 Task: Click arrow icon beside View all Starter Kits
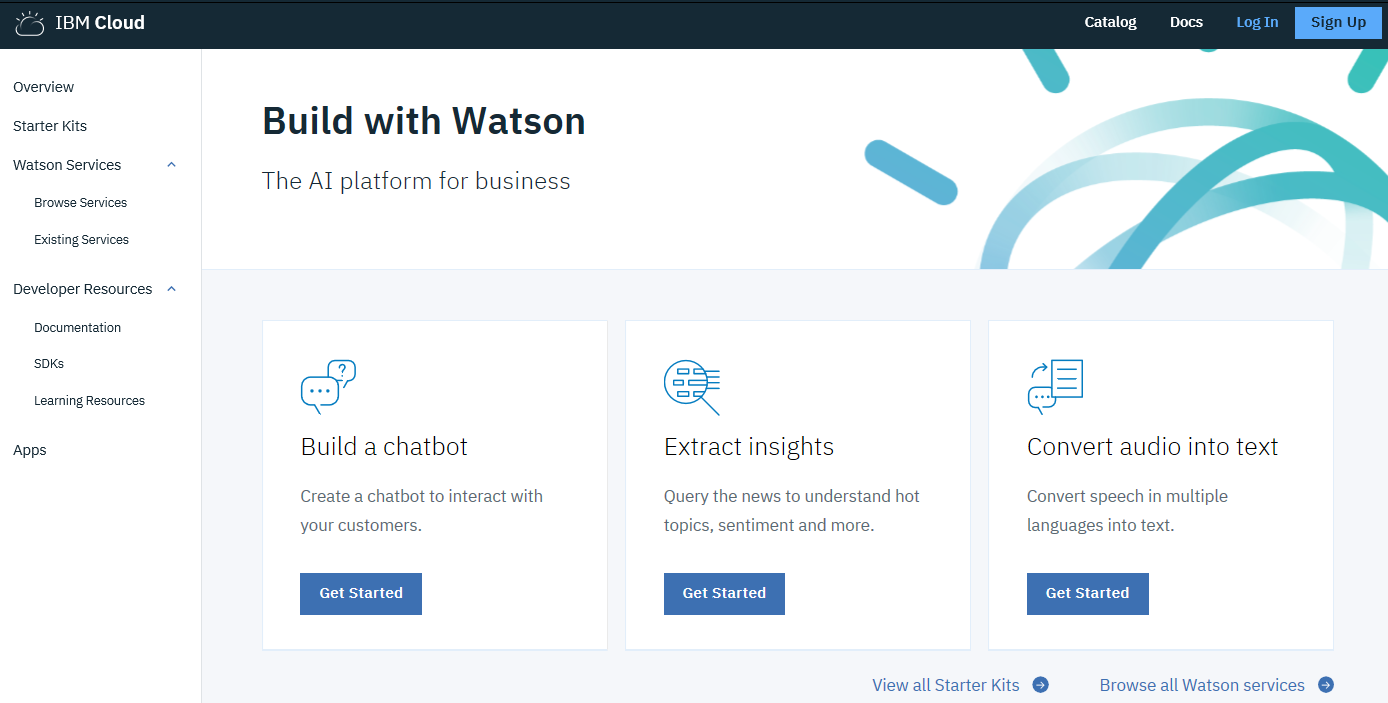[x=1040, y=685]
